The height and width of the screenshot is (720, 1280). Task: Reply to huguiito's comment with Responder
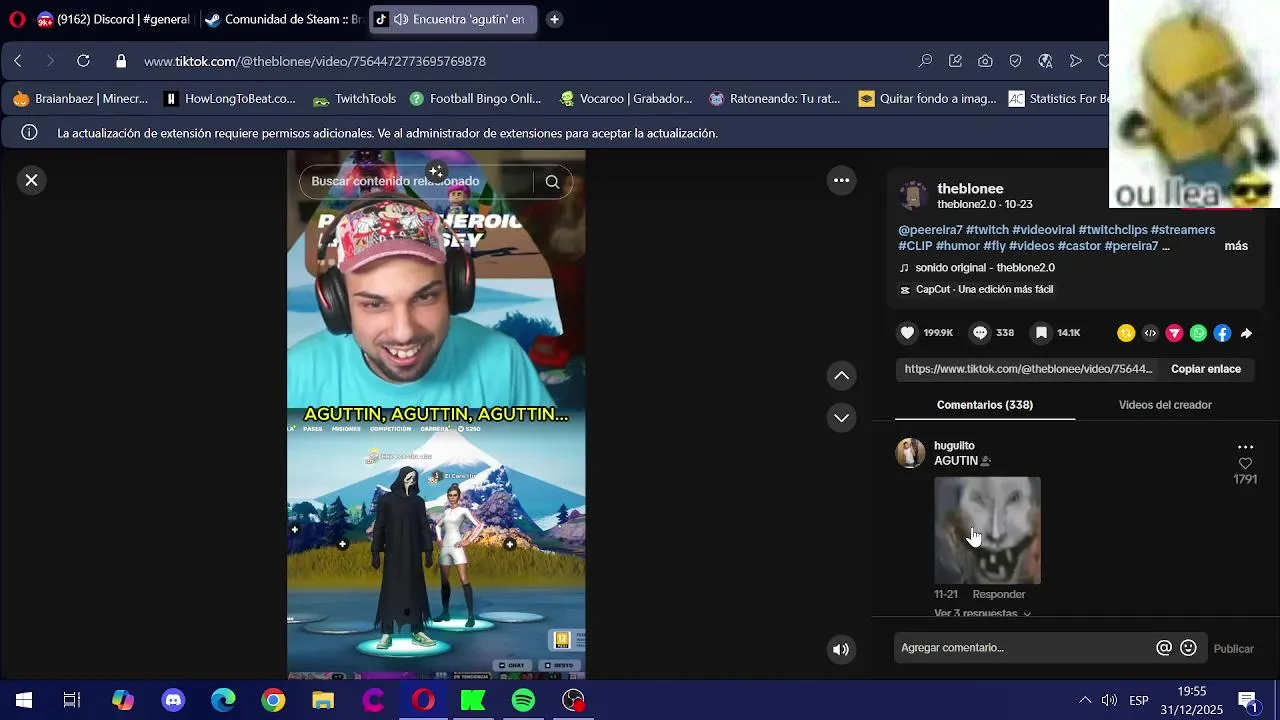(x=998, y=594)
